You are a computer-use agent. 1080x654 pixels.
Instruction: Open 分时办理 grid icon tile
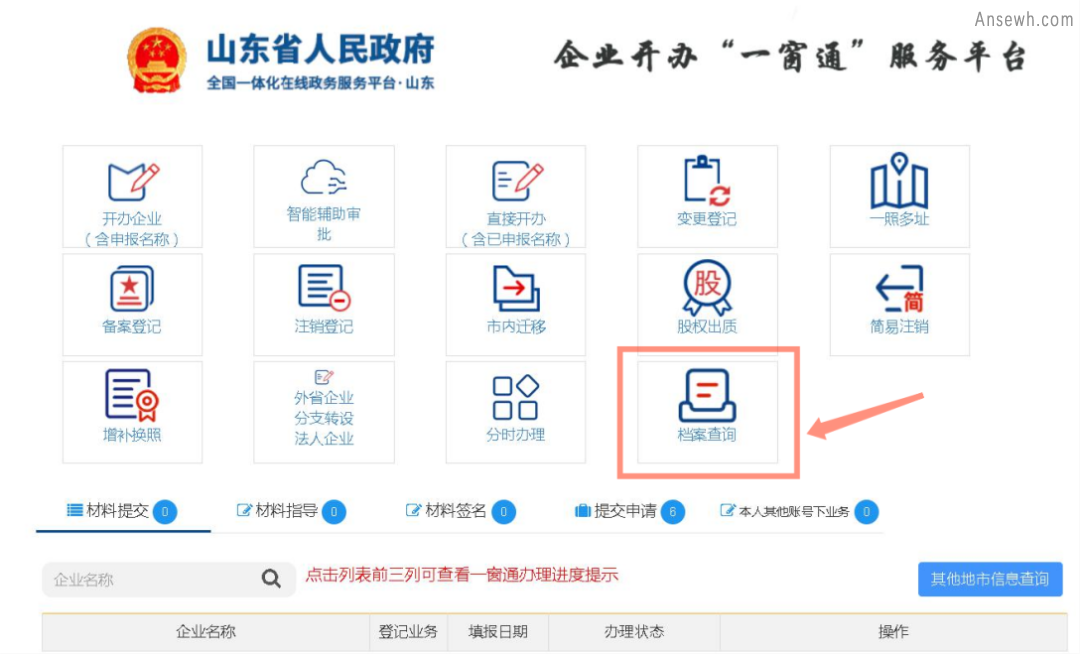pos(516,412)
